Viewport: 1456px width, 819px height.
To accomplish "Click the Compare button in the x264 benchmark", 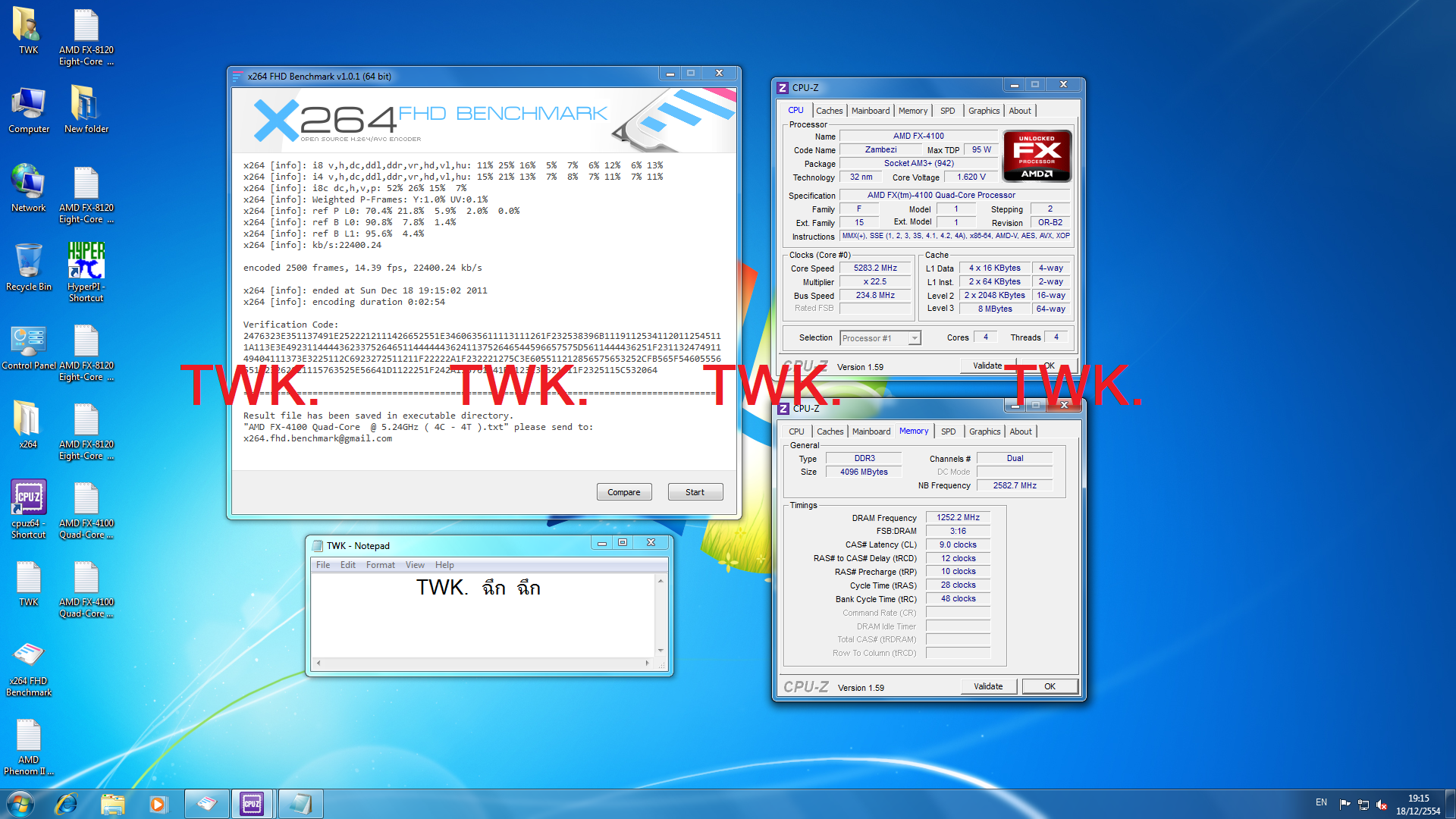I will point(623,492).
